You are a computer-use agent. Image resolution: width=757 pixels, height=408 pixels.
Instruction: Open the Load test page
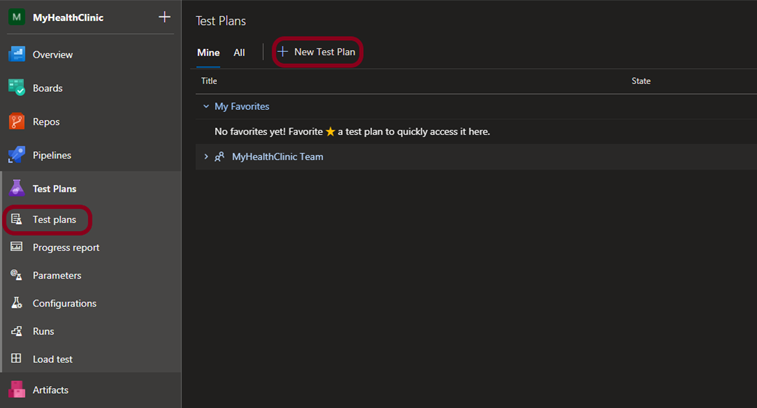pyautogui.click(x=52, y=359)
